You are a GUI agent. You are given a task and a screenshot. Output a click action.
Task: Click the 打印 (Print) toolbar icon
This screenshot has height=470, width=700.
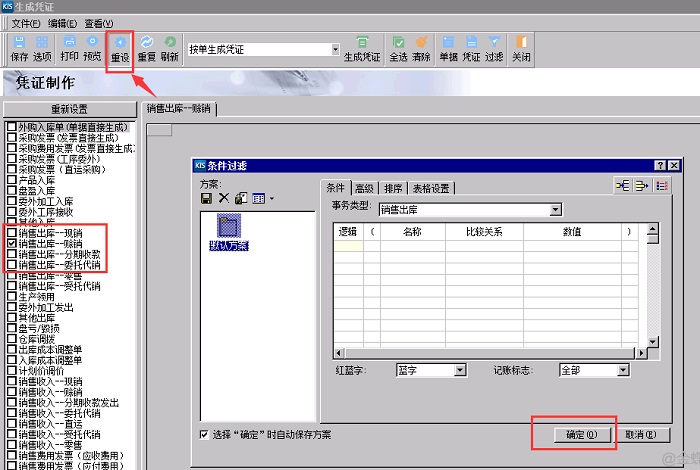click(69, 48)
